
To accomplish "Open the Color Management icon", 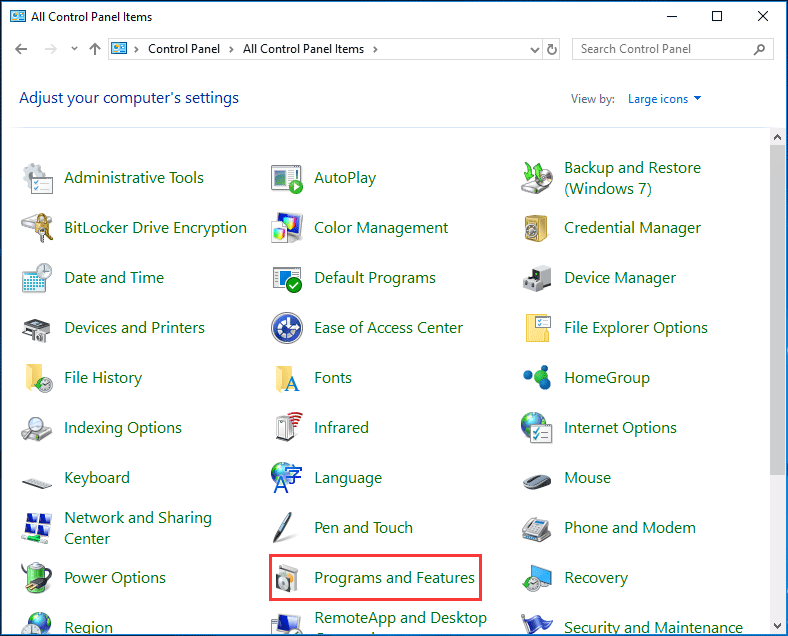I will tap(287, 228).
